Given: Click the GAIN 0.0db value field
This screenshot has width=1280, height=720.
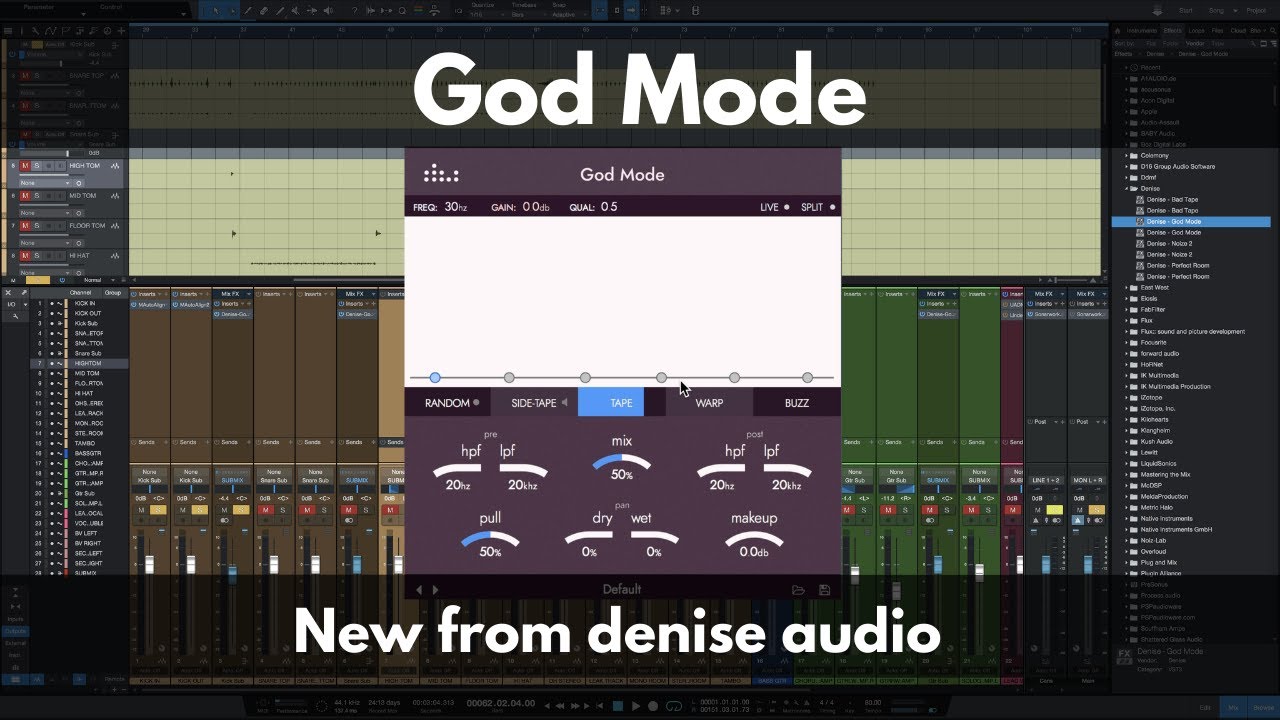Looking at the screenshot, I should (x=536, y=207).
